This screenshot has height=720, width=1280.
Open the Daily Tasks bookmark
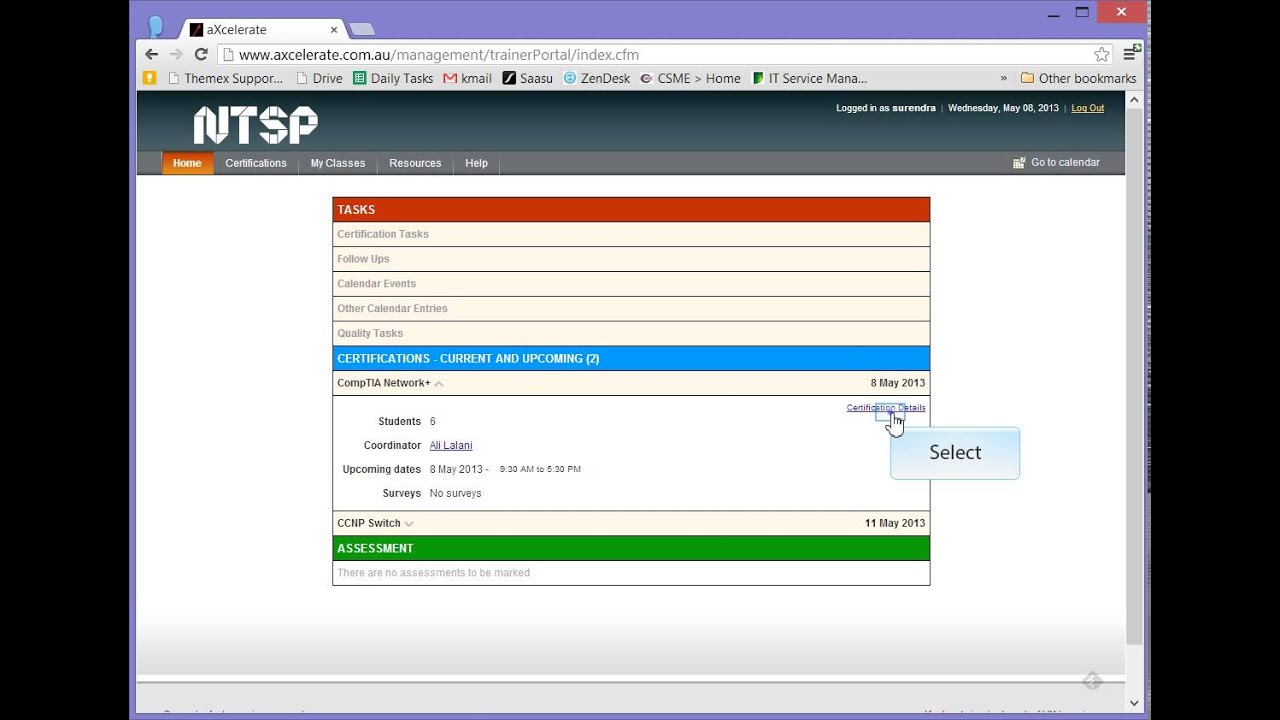pyautogui.click(x=393, y=78)
